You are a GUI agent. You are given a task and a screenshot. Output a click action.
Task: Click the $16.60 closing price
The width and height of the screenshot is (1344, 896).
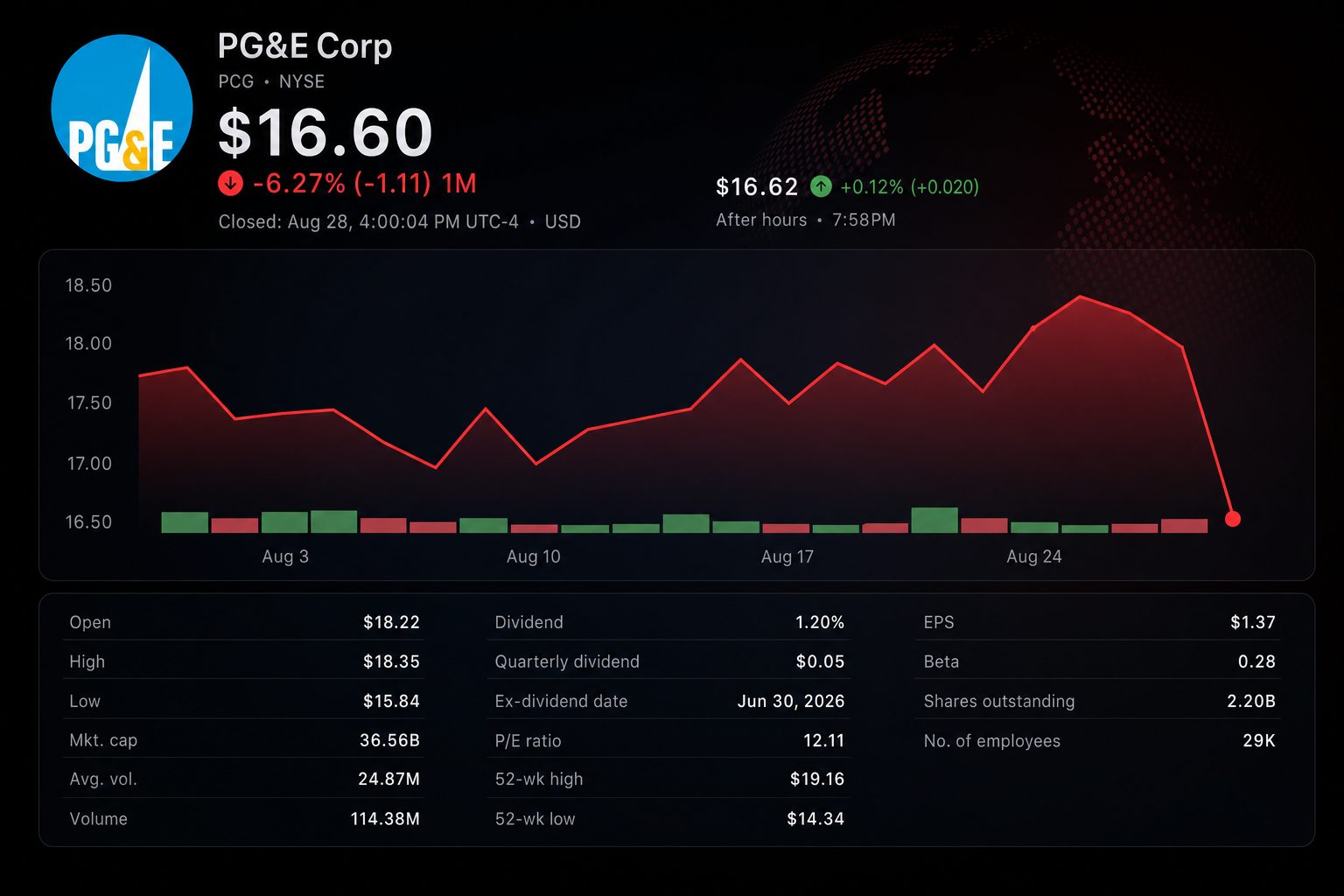(x=325, y=133)
